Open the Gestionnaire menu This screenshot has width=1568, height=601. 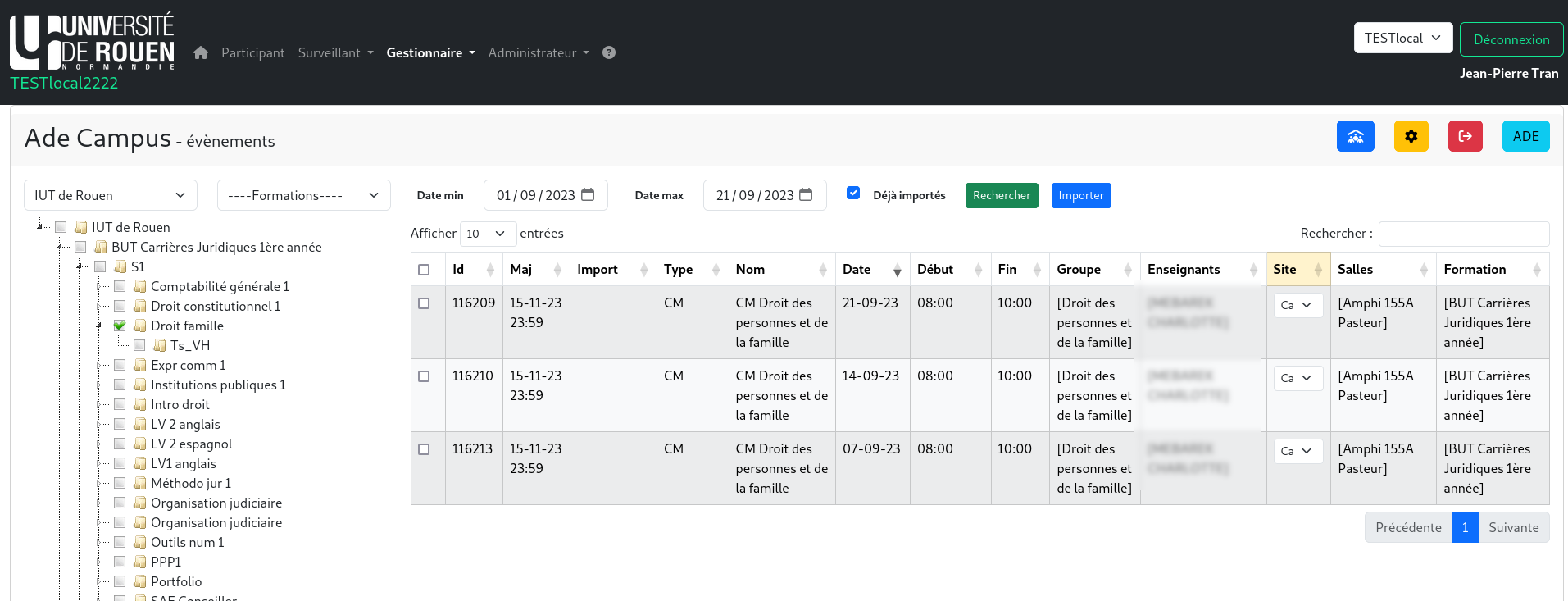click(x=430, y=52)
